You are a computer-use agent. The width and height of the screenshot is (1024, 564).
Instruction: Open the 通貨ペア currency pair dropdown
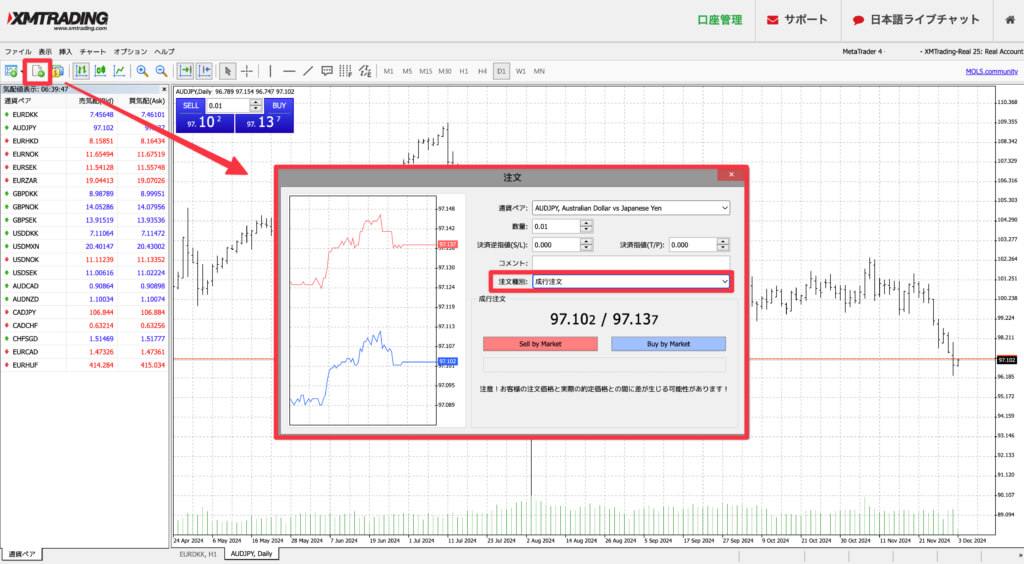(631, 208)
